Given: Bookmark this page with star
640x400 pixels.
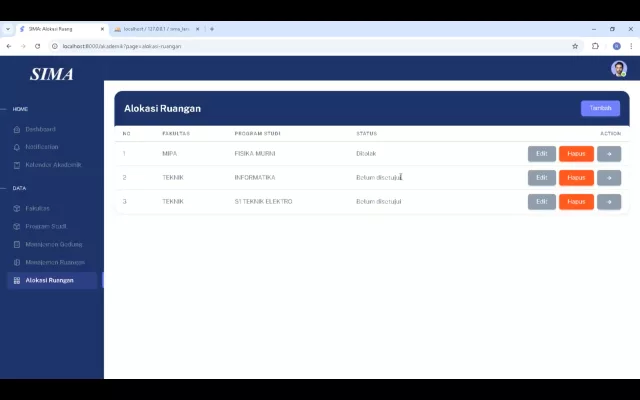Looking at the screenshot, I should [x=575, y=46].
